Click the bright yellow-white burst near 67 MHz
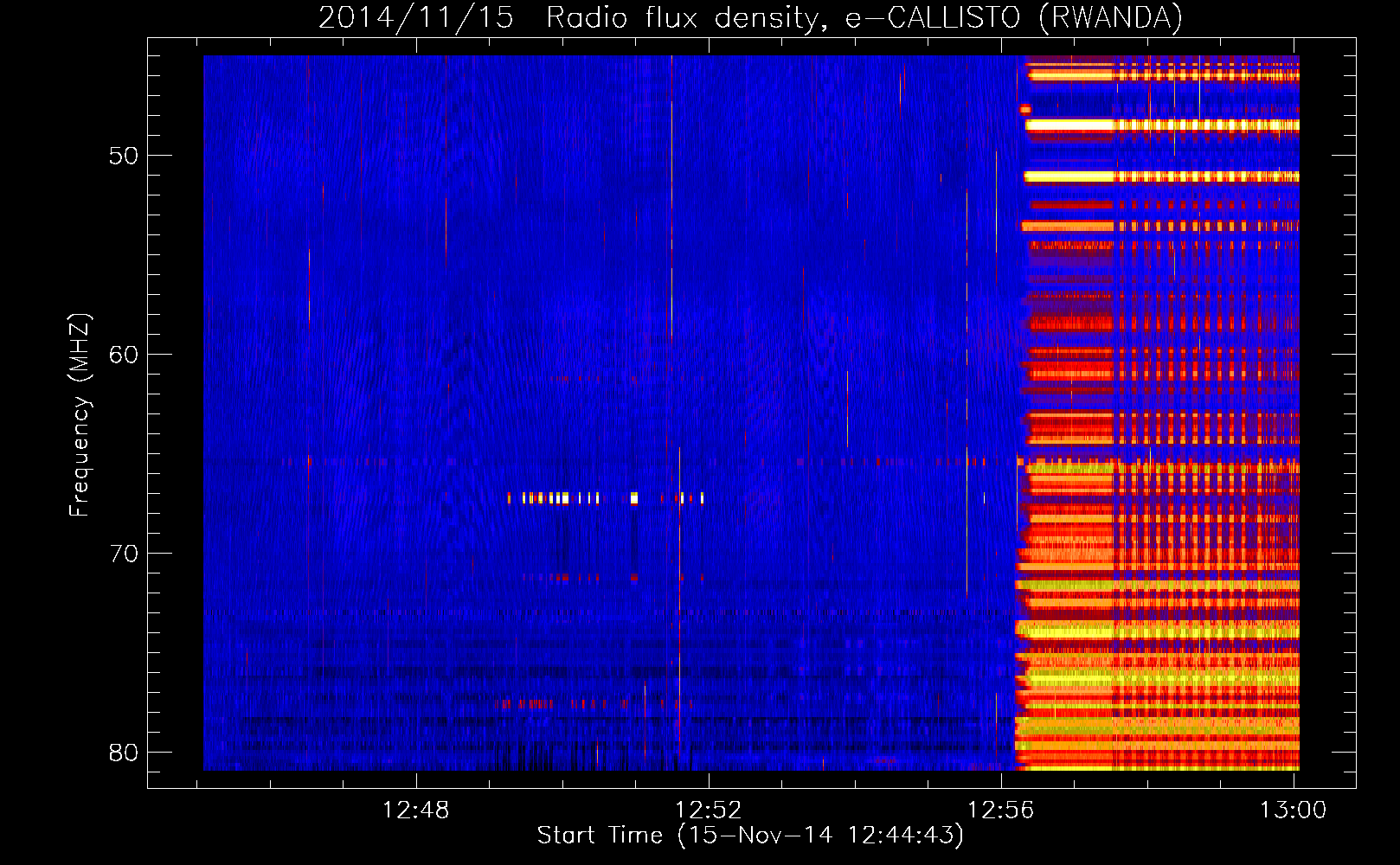This screenshot has width=1400, height=865. click(605, 498)
